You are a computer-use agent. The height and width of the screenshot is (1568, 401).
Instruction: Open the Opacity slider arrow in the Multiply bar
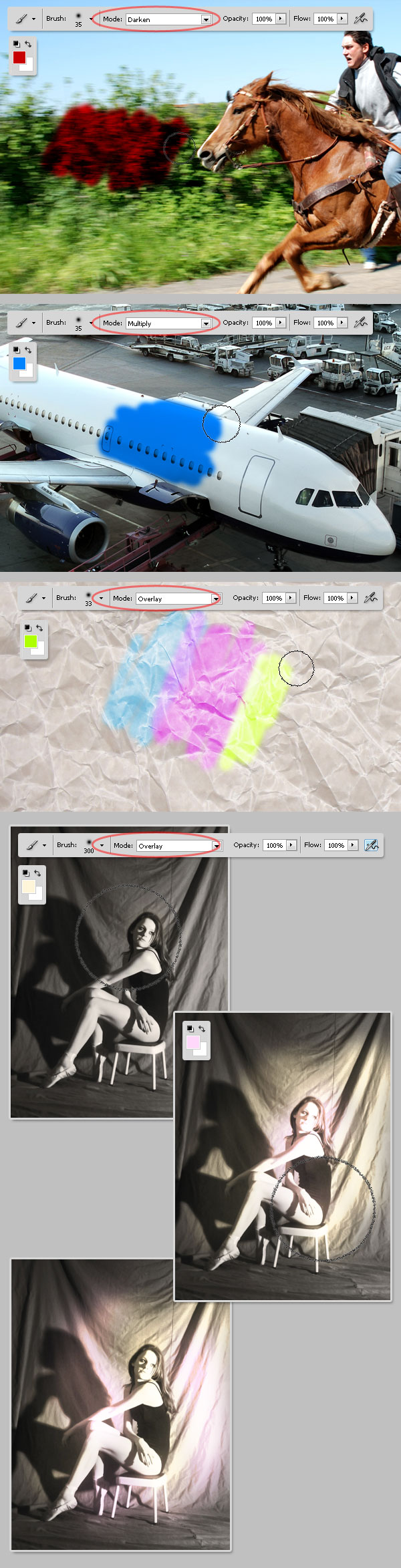pyautogui.click(x=281, y=323)
